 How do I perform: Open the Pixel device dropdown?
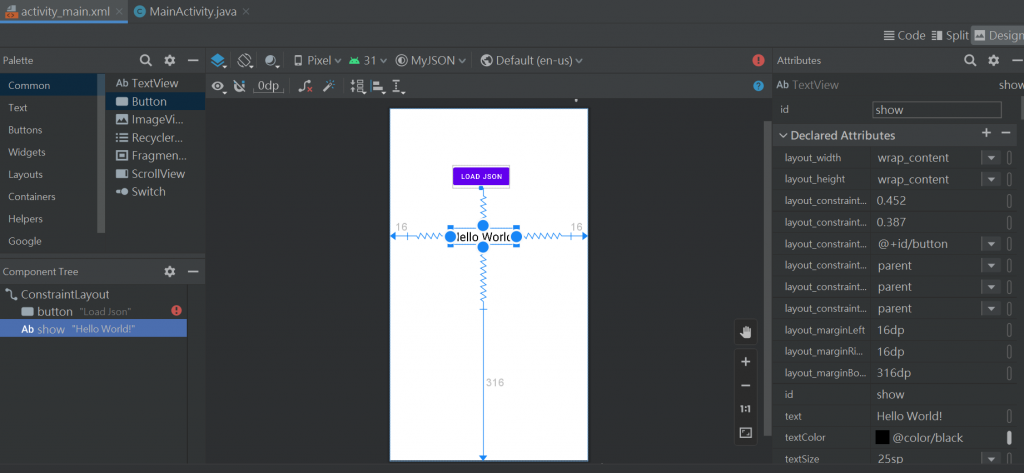click(x=317, y=61)
